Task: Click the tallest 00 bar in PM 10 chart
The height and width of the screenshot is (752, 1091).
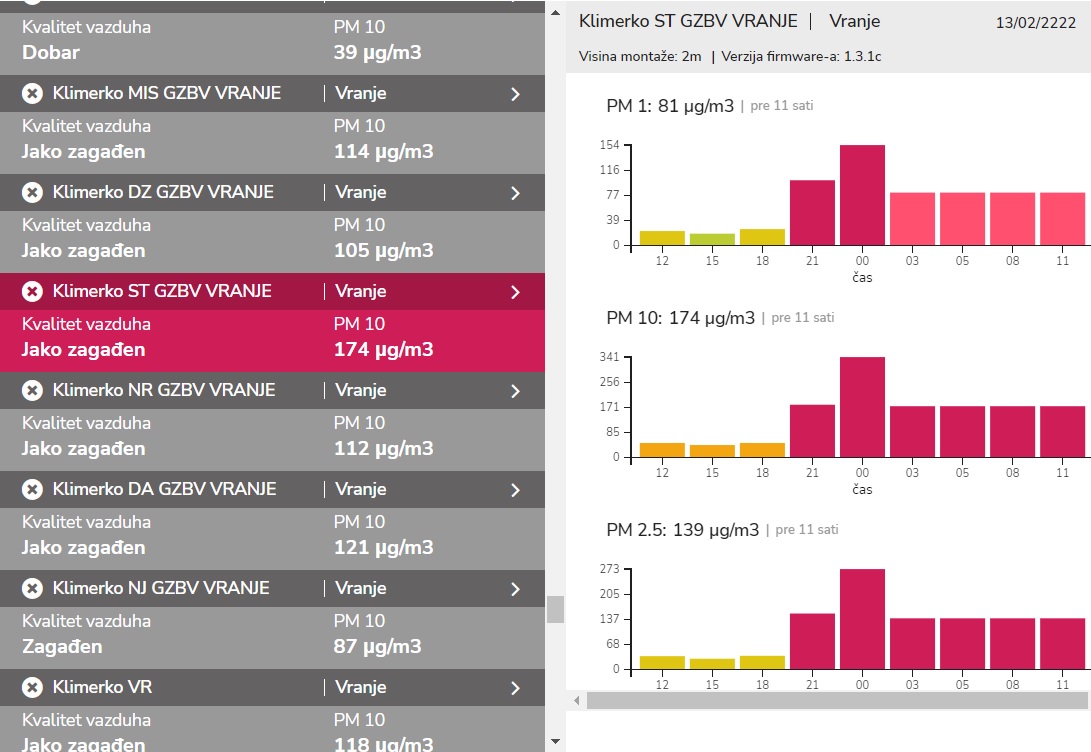Action: pos(862,407)
